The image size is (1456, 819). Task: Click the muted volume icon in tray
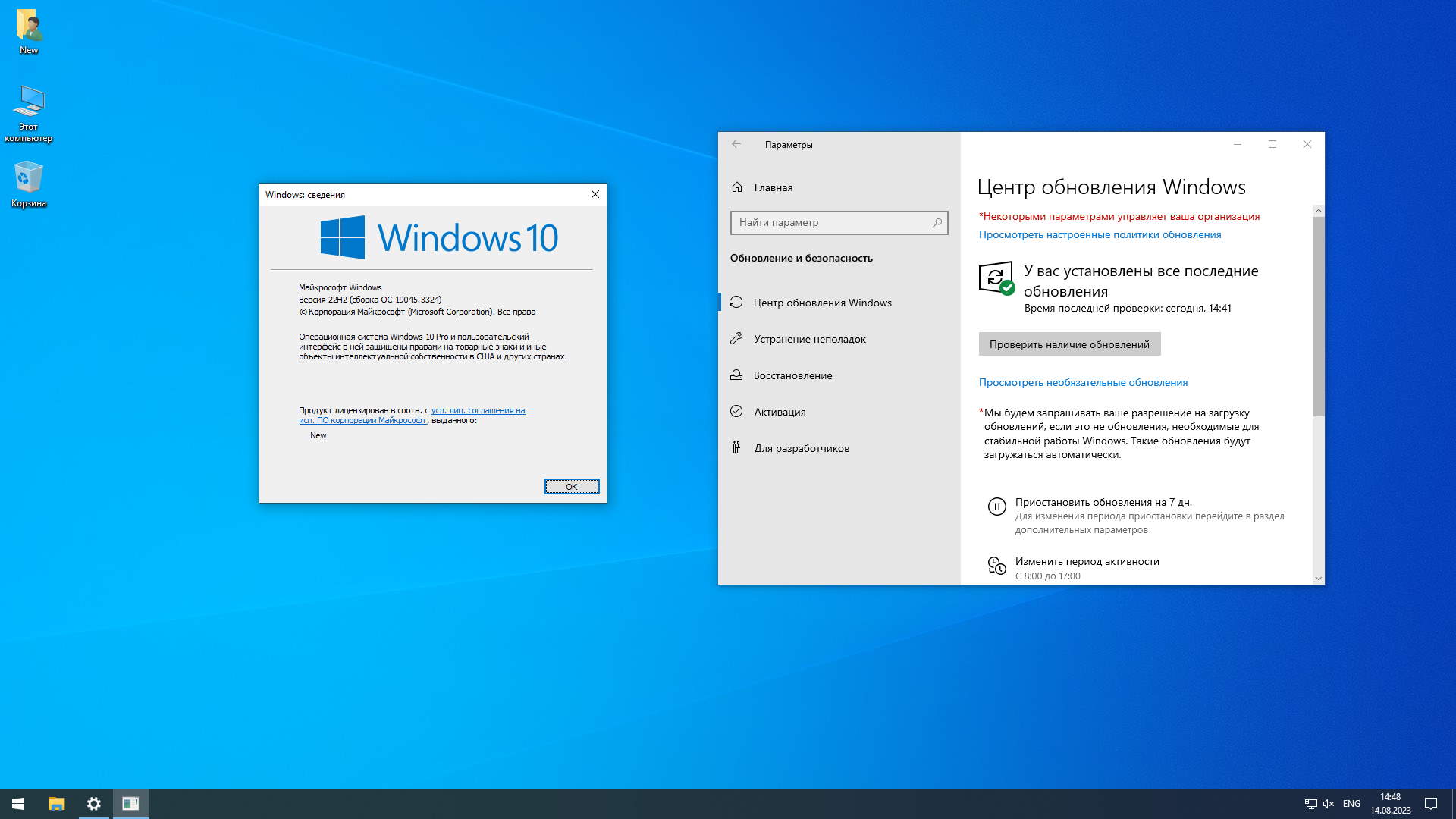click(x=1329, y=803)
